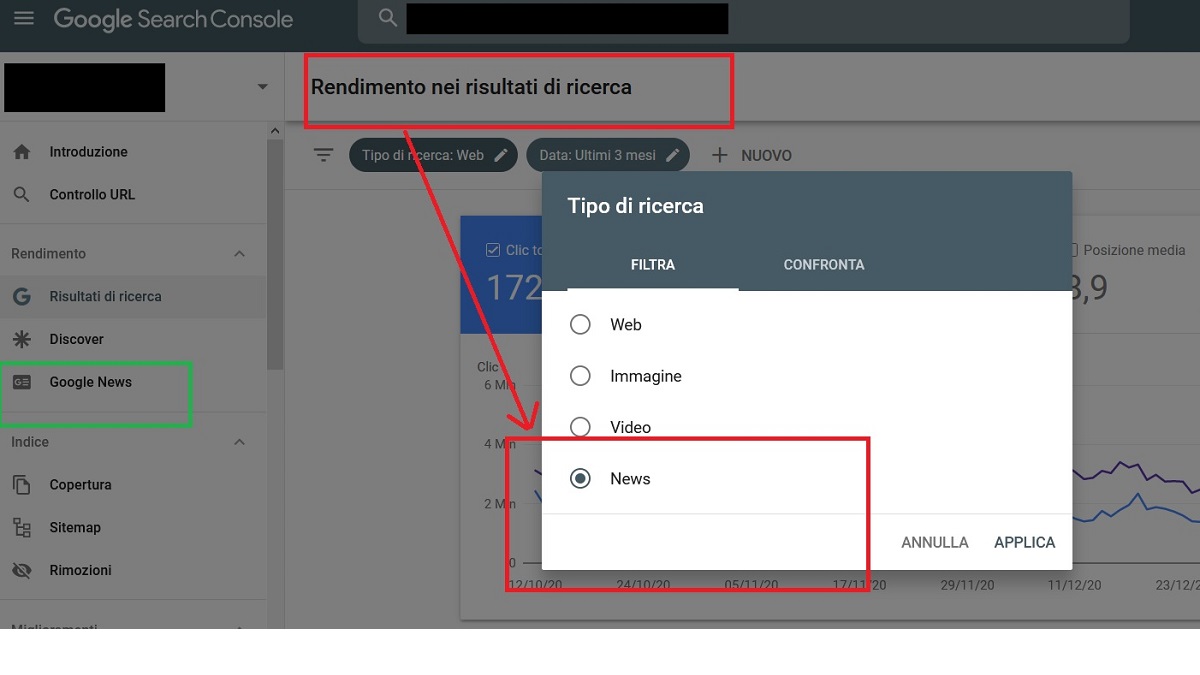Click the sidebar scrollbar up arrow

pos(276,130)
